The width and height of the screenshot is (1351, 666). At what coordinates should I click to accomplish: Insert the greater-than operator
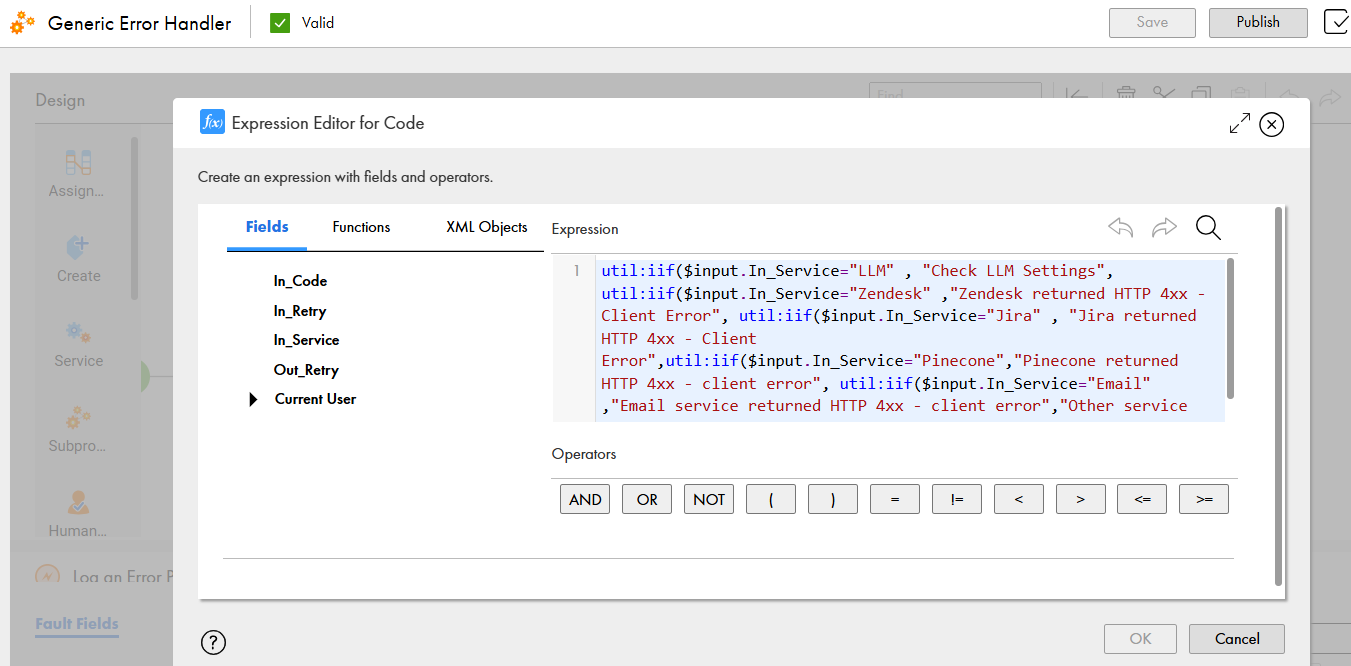coord(1081,499)
